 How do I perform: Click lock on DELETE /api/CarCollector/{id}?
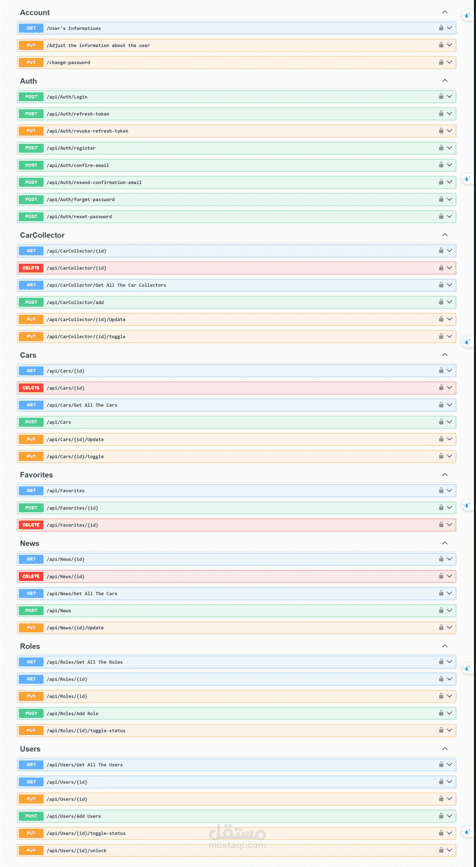pyautogui.click(x=441, y=268)
